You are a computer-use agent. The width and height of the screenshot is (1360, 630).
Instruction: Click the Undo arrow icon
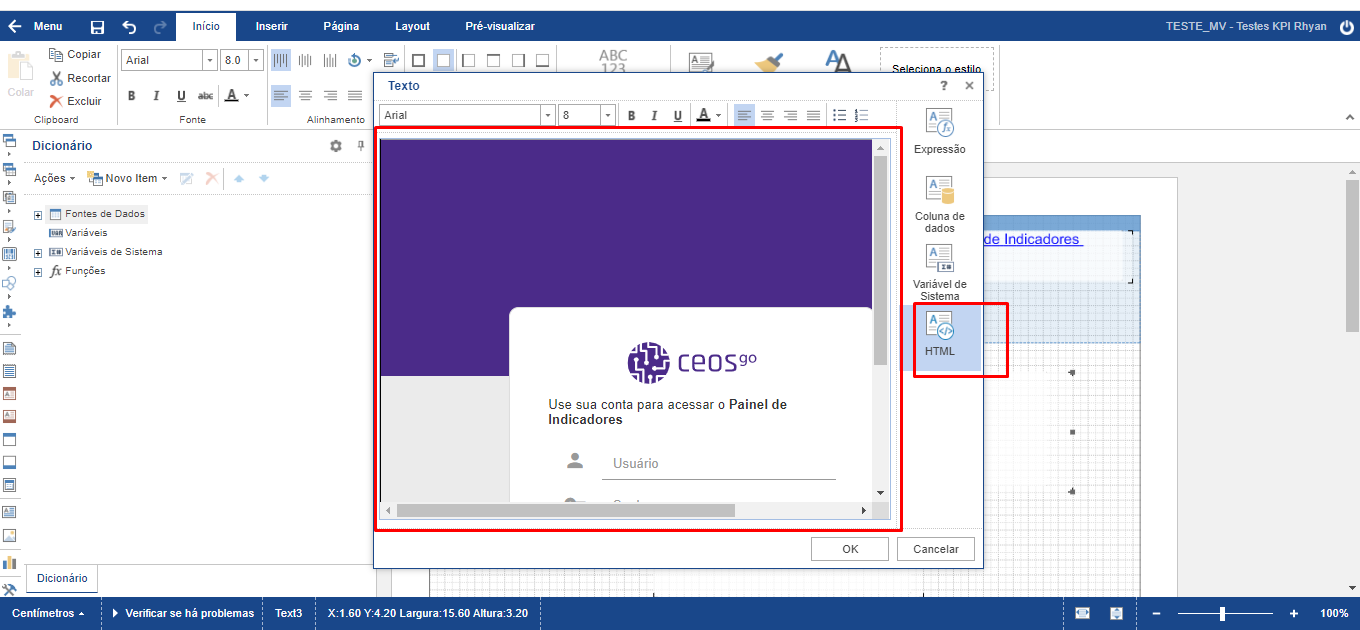pyautogui.click(x=130, y=27)
